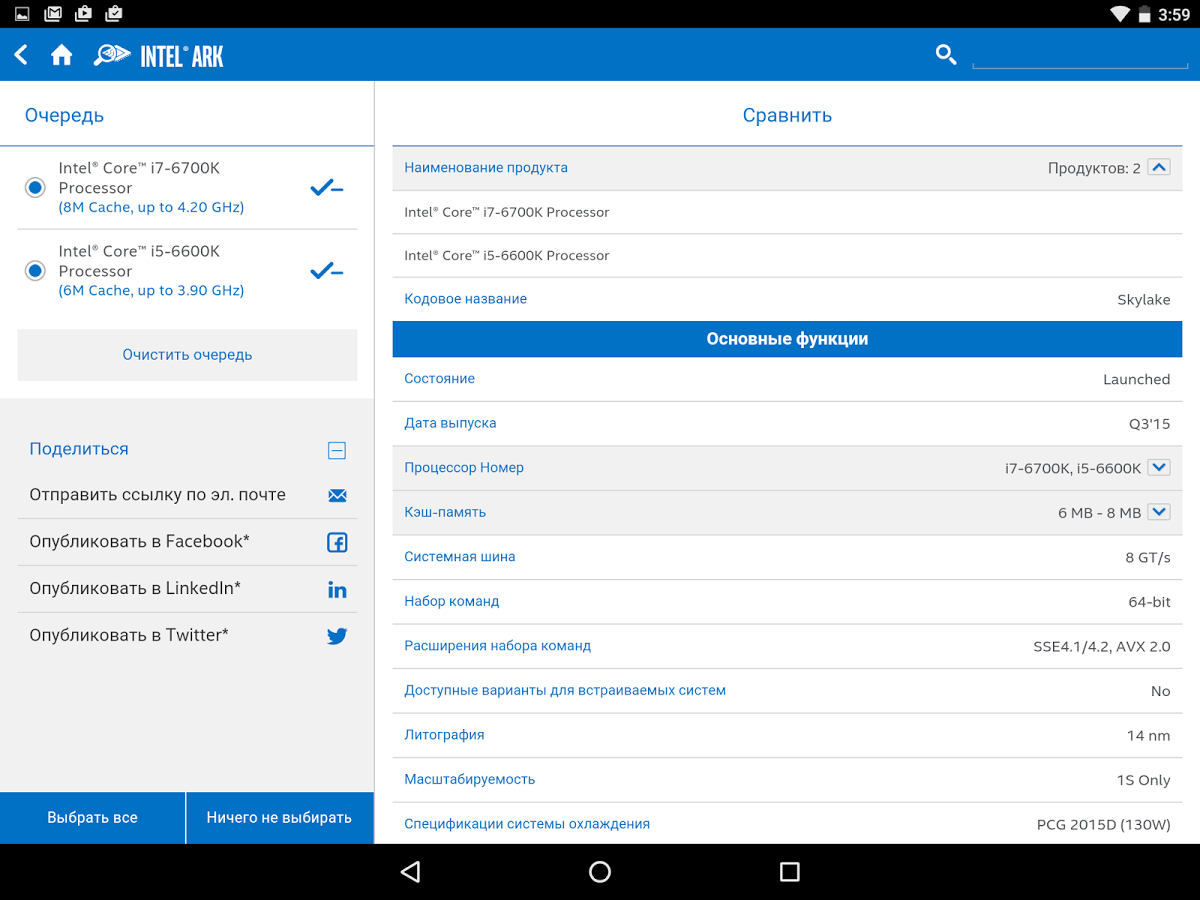This screenshot has height=900, width=1200.
Task: Select the i7-6700K radio button
Action: [x=35, y=188]
